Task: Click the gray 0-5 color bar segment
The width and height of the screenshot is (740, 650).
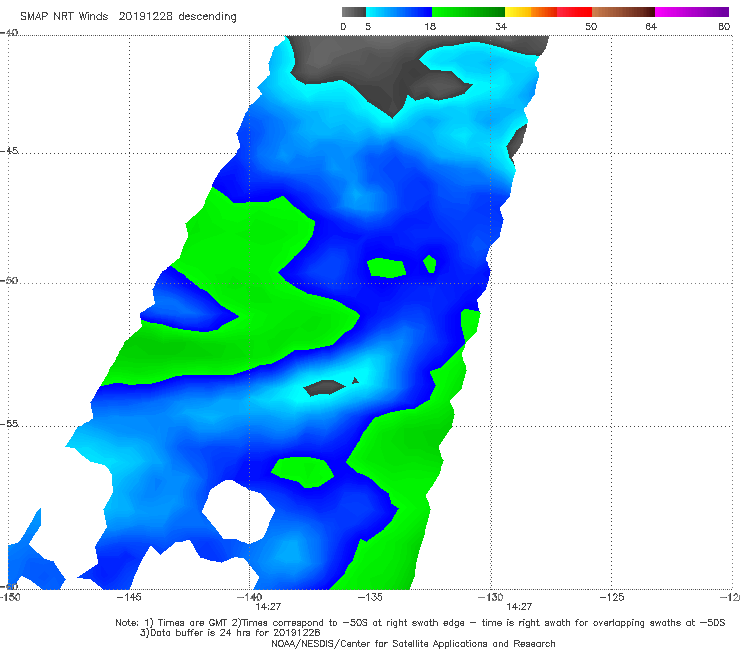Action: point(353,12)
